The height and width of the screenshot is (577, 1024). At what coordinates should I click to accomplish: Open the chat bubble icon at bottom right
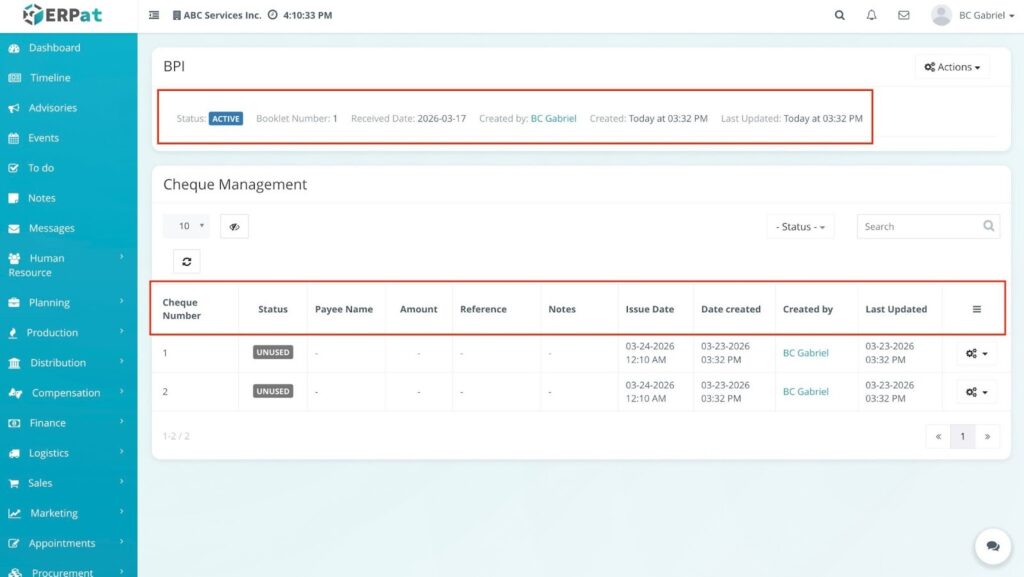(x=992, y=546)
